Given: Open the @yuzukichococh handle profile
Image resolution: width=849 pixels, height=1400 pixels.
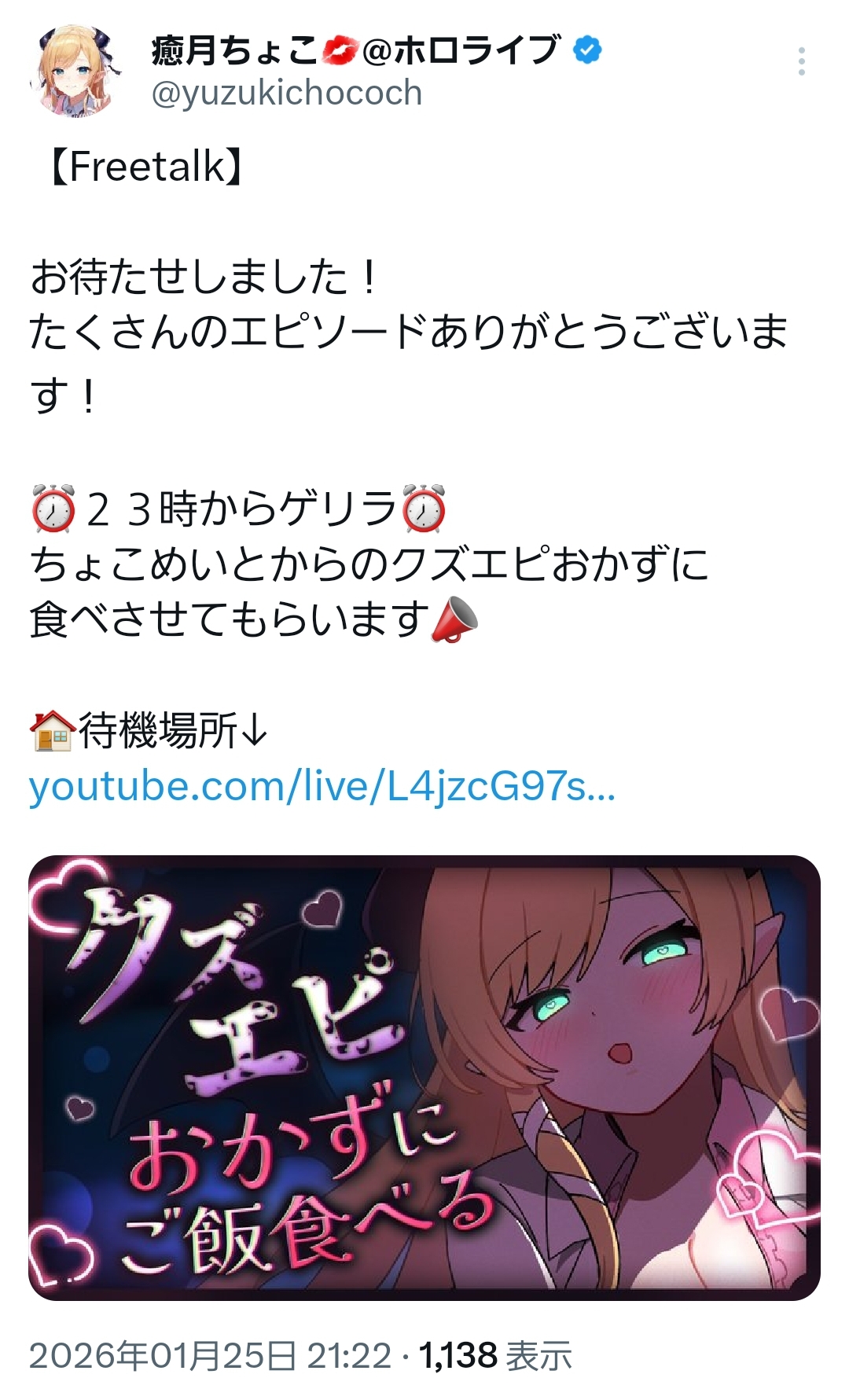Looking at the screenshot, I should pyautogui.click(x=286, y=94).
